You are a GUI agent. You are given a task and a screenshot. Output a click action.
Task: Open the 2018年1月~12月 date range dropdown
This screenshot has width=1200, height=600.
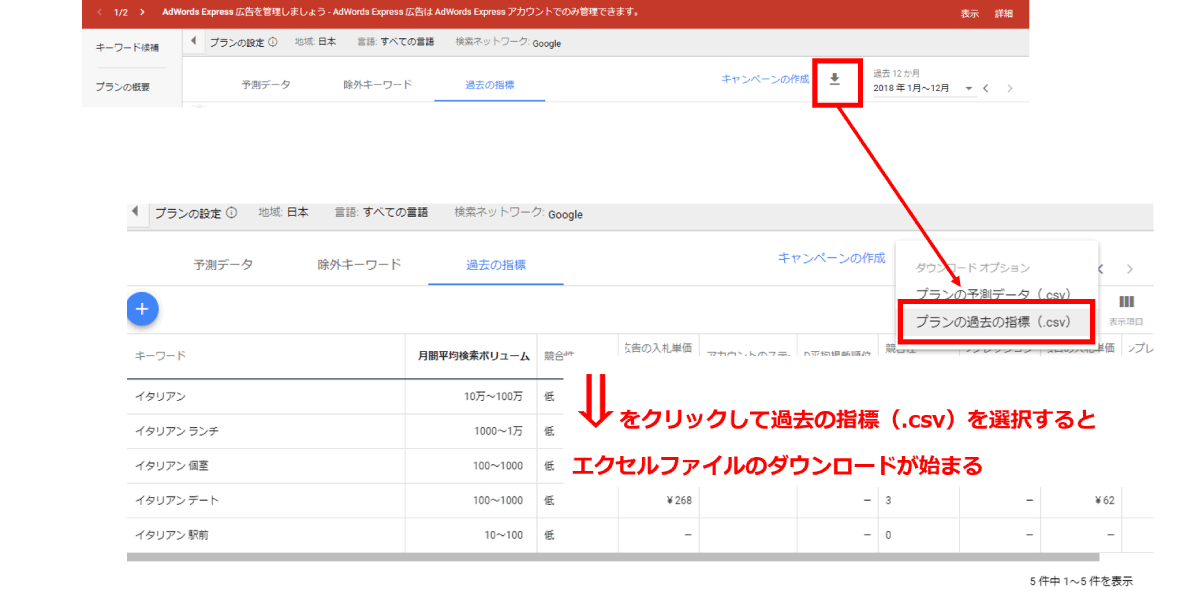(923, 88)
